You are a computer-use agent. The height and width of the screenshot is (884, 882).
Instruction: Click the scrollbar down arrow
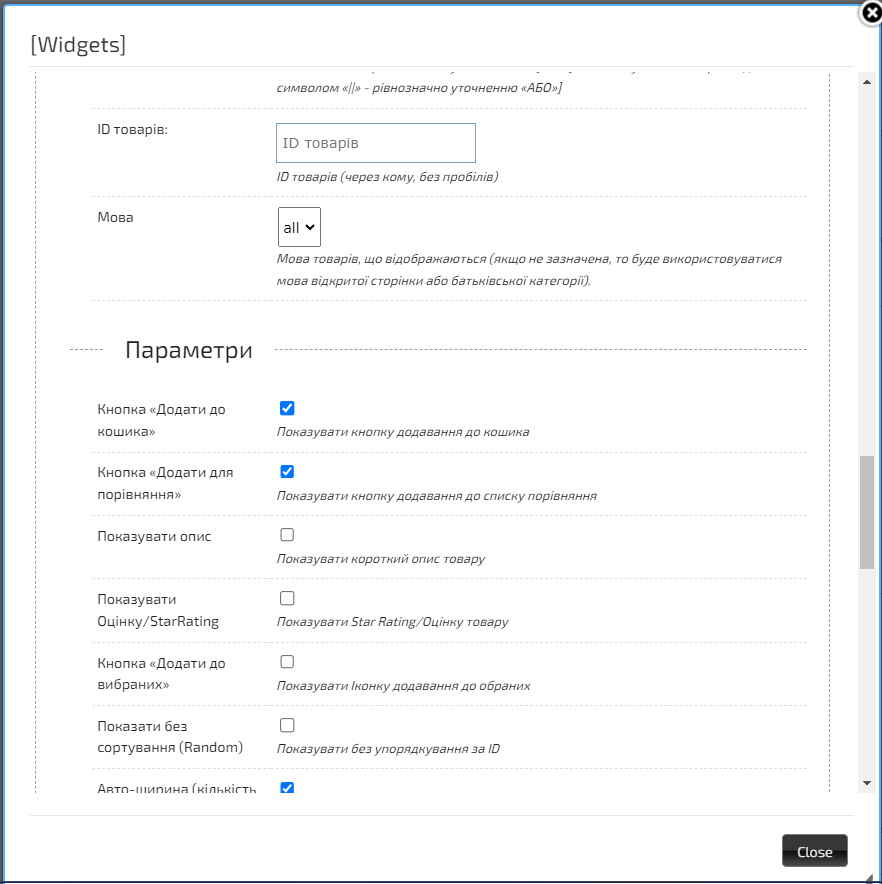pyautogui.click(x=866, y=782)
